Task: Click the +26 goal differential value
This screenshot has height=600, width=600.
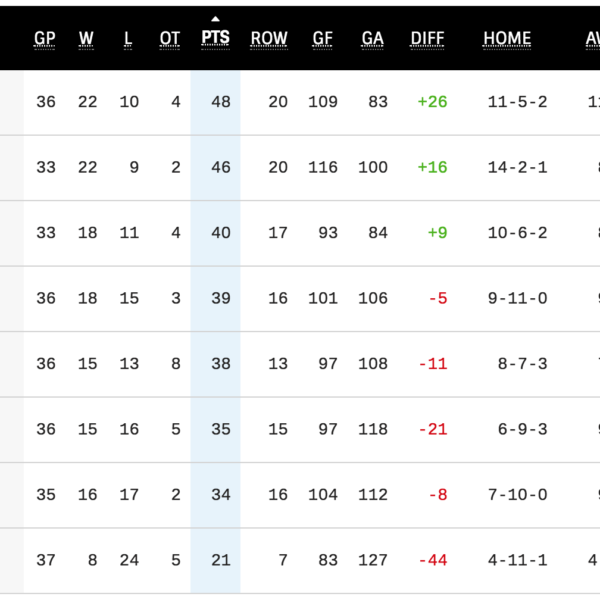Action: 432,101
